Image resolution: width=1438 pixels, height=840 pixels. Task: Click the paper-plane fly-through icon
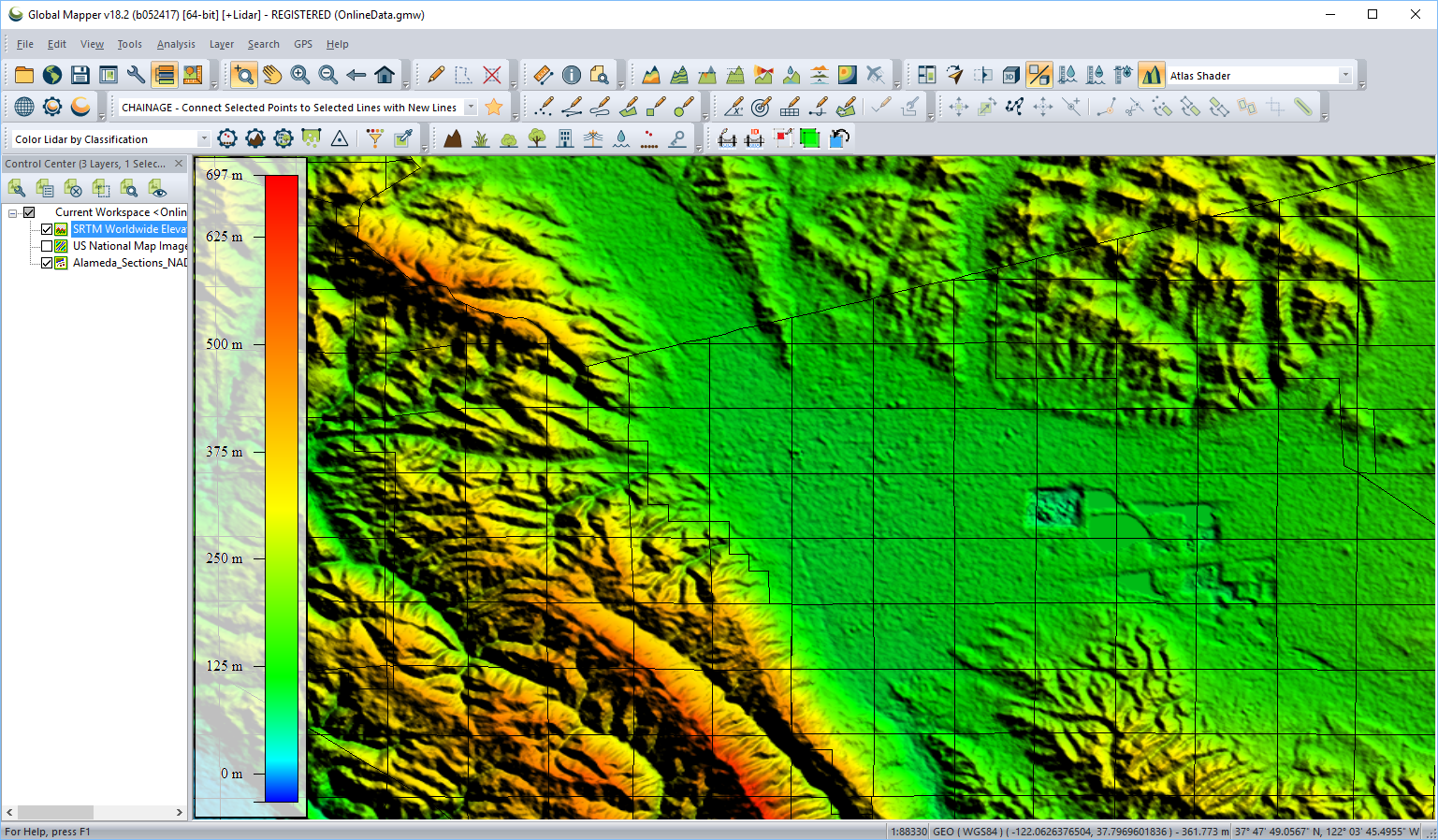point(955,75)
